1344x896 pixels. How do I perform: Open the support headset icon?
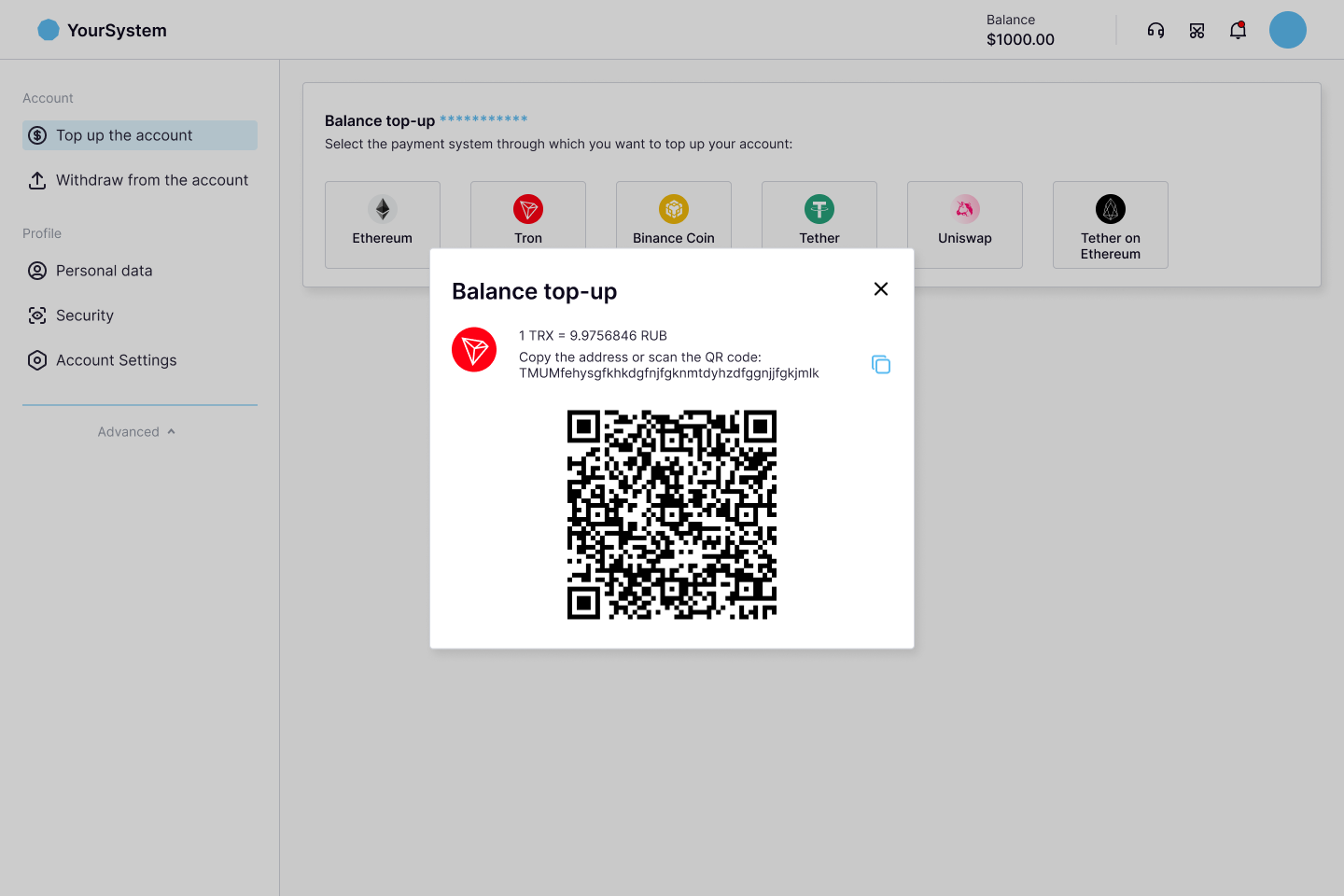(1155, 31)
